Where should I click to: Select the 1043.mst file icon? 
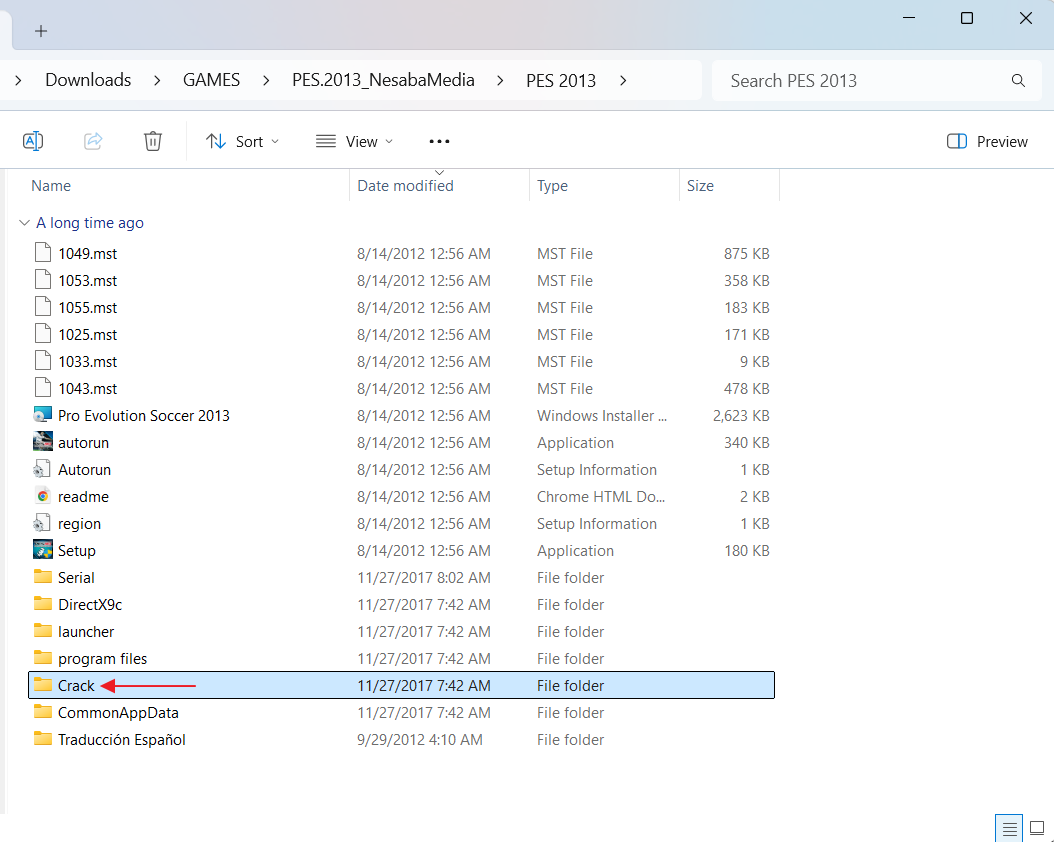[x=43, y=387]
